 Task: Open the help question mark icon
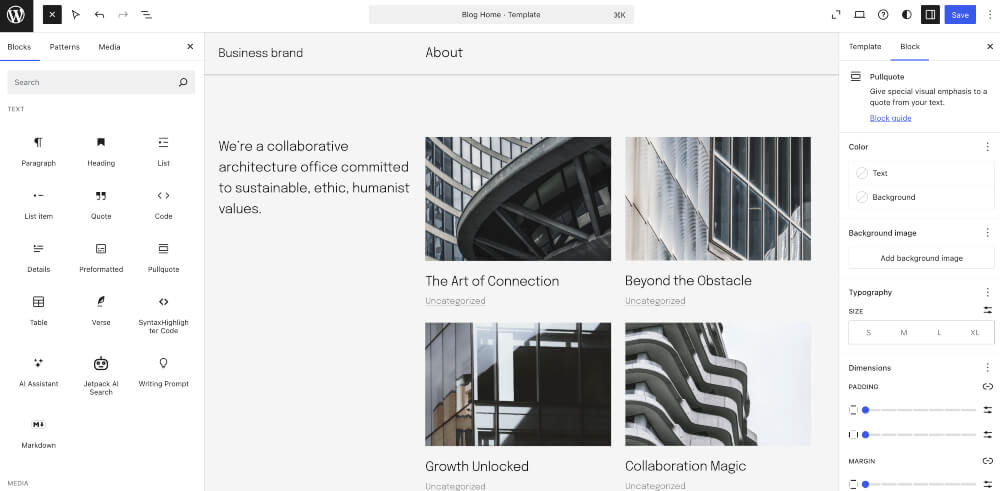point(883,15)
